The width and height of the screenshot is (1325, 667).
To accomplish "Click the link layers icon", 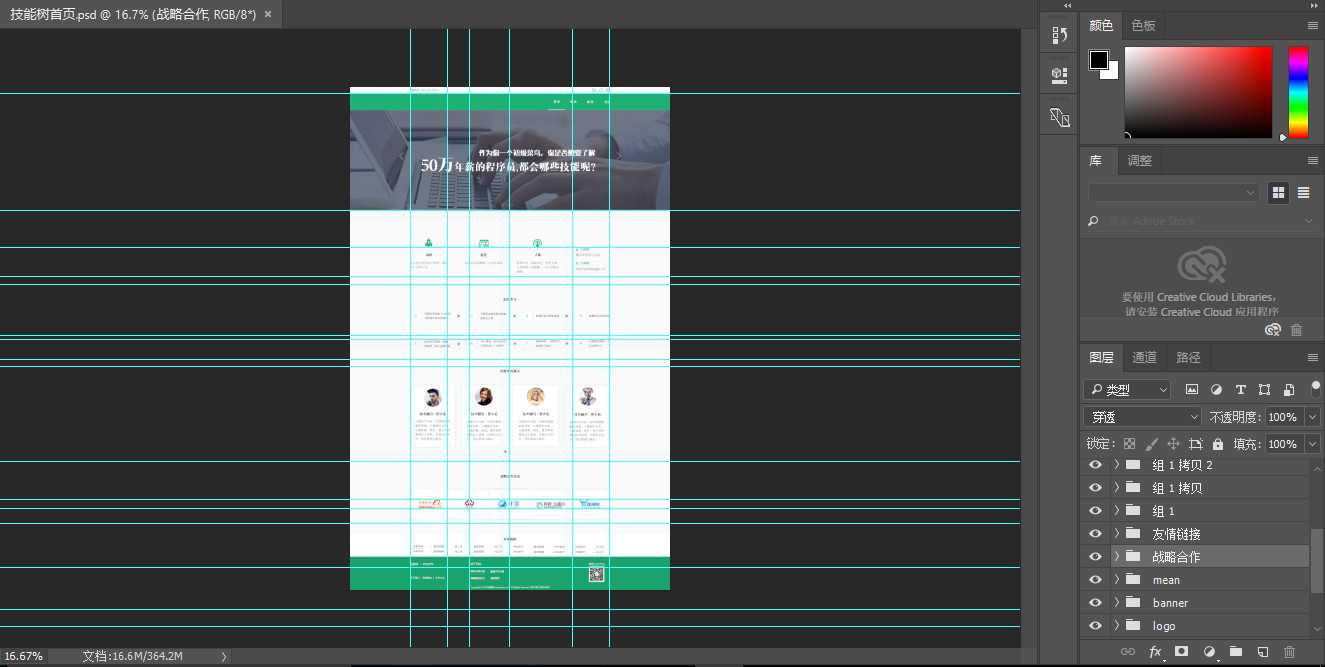I will [x=1127, y=651].
